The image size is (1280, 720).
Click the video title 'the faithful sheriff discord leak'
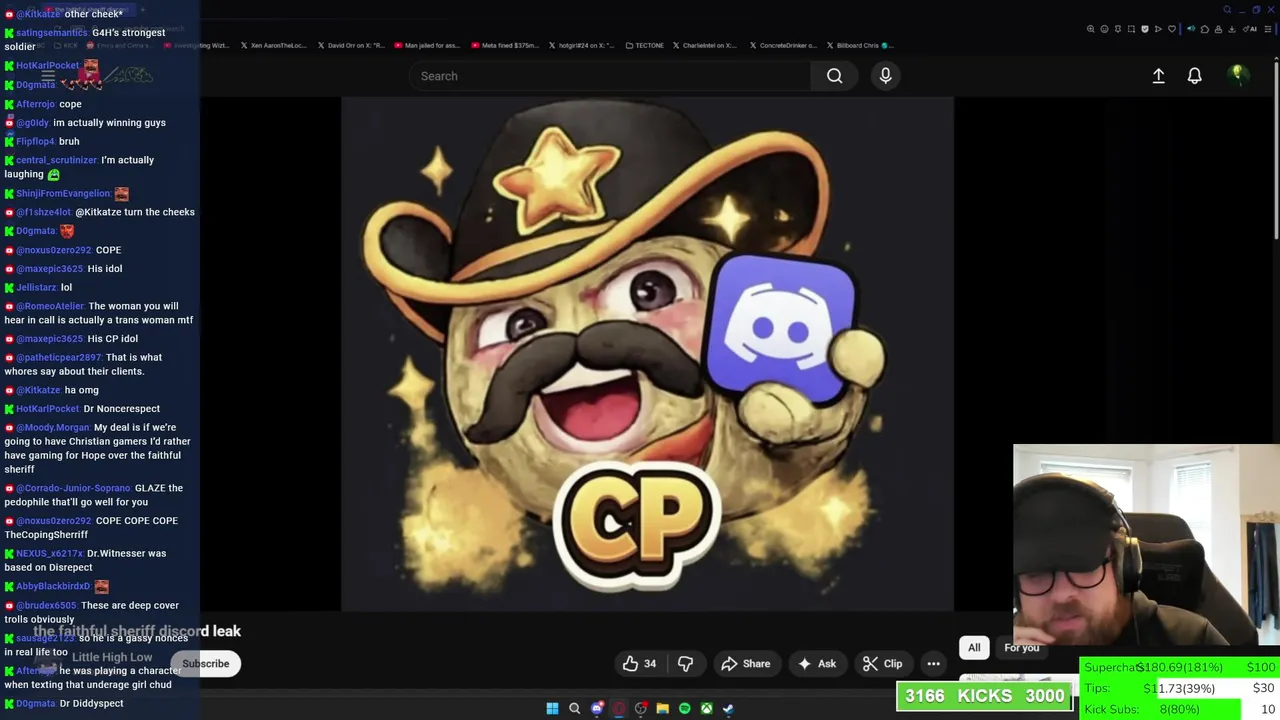[x=137, y=631]
